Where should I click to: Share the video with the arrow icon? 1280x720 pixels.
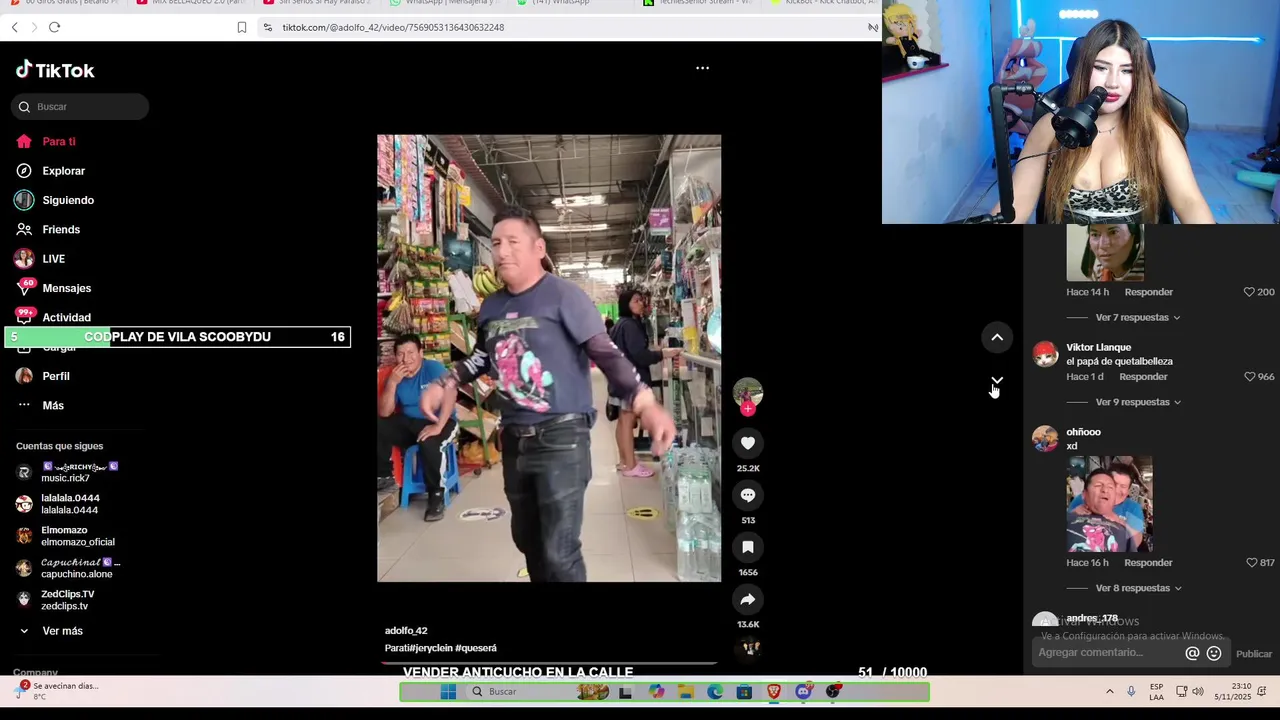748,599
